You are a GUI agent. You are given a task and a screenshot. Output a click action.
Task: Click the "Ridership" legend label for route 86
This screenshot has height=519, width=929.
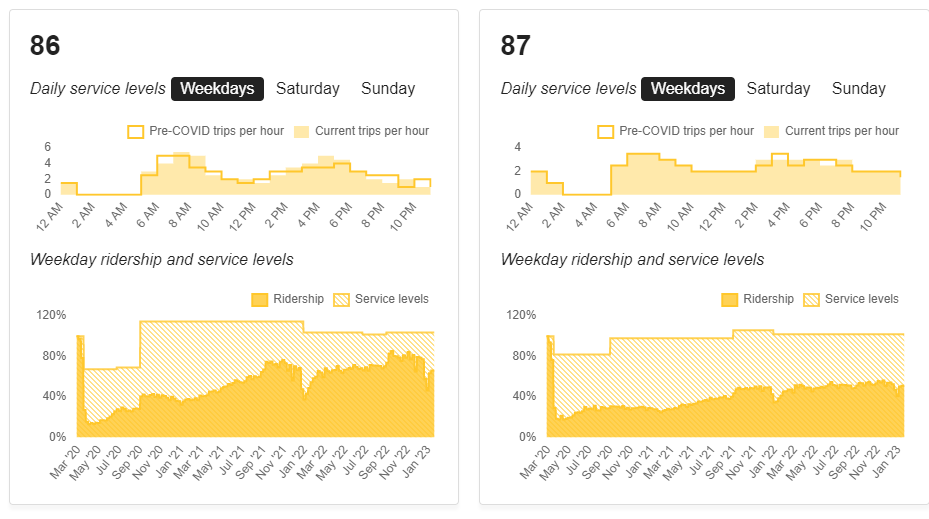coord(298,299)
